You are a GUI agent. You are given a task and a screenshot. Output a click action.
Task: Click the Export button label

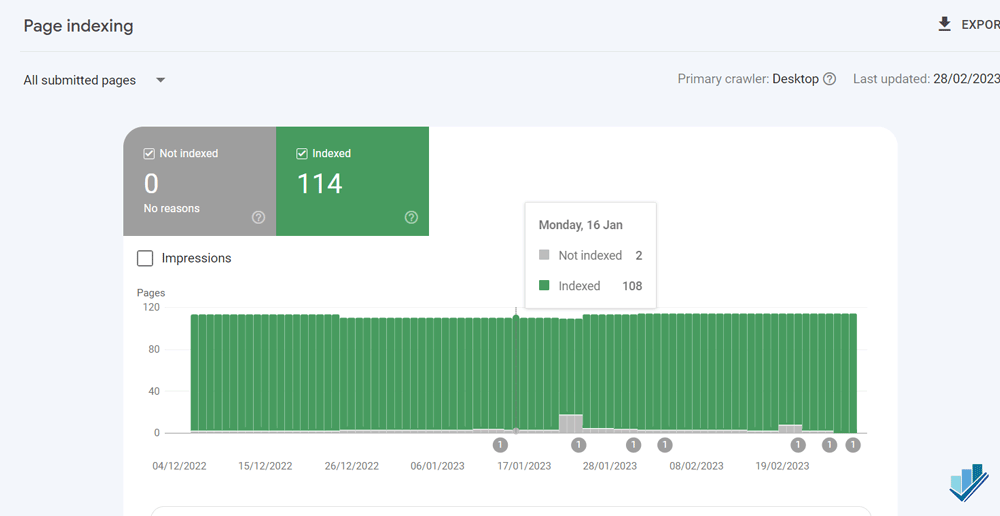(x=980, y=25)
